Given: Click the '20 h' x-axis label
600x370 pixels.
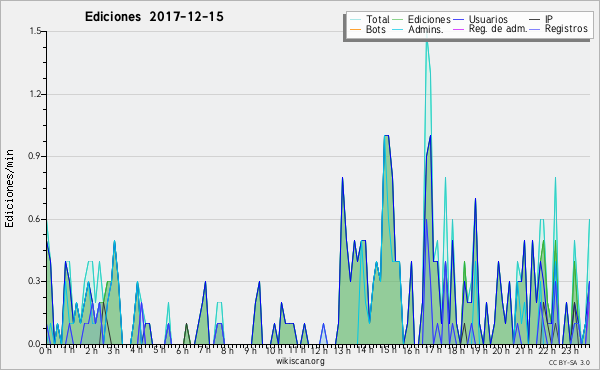Looking at the screenshot, I should click(x=501, y=351).
